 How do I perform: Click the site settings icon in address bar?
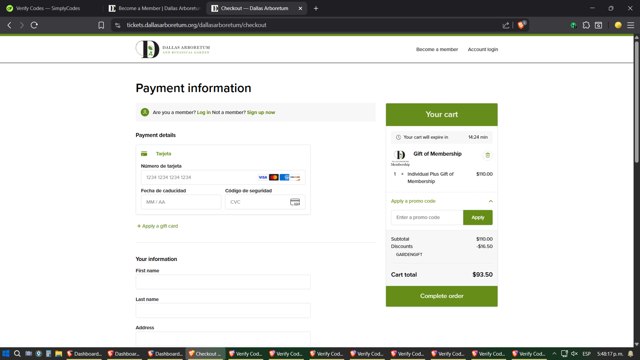(118, 25)
